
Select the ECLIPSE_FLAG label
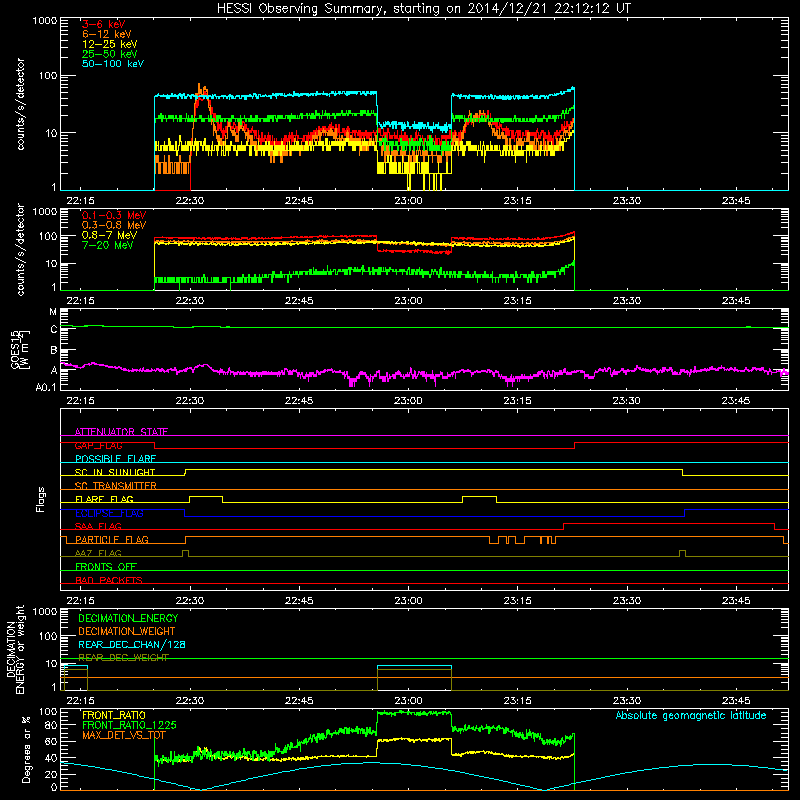coord(109,513)
